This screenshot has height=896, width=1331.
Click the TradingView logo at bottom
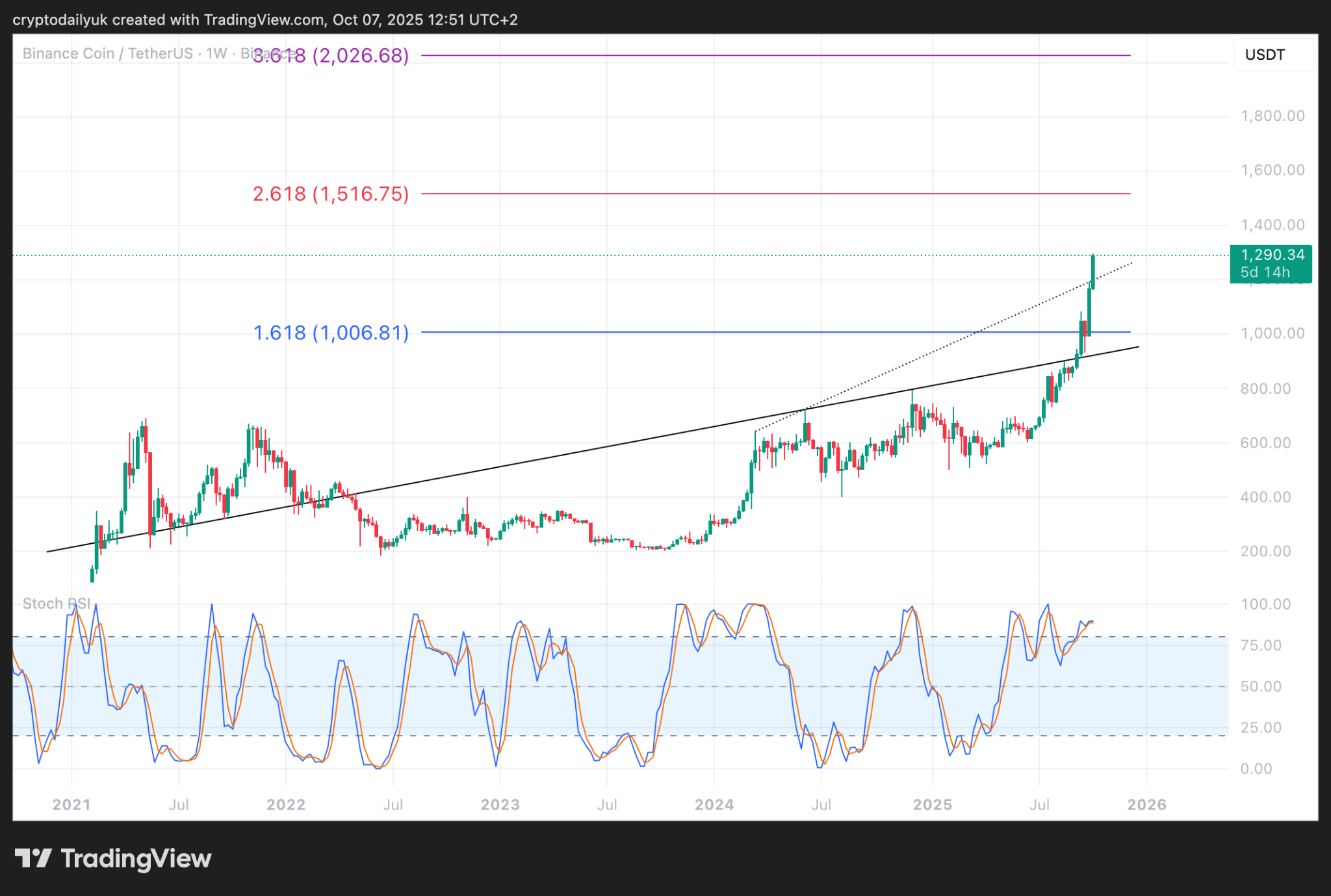click(x=113, y=858)
